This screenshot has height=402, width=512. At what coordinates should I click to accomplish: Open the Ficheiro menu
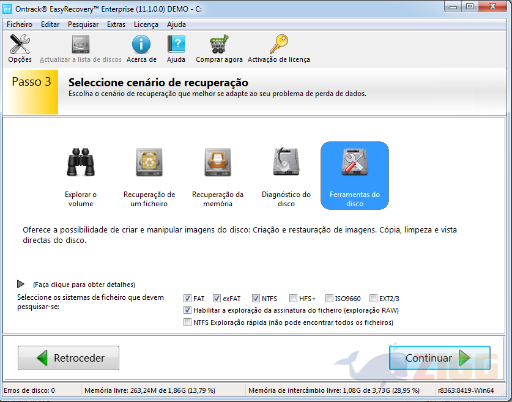(19, 24)
